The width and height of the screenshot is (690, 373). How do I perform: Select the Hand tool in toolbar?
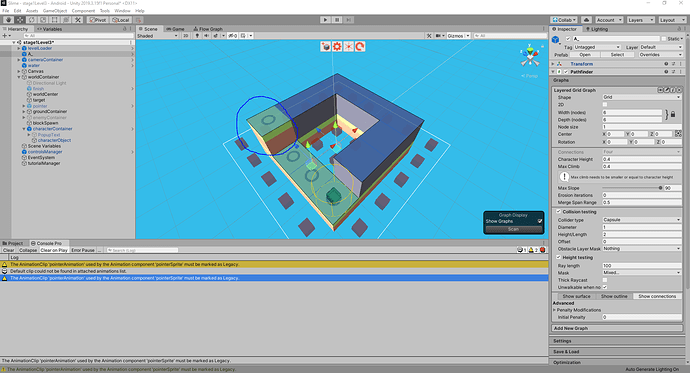[8, 20]
